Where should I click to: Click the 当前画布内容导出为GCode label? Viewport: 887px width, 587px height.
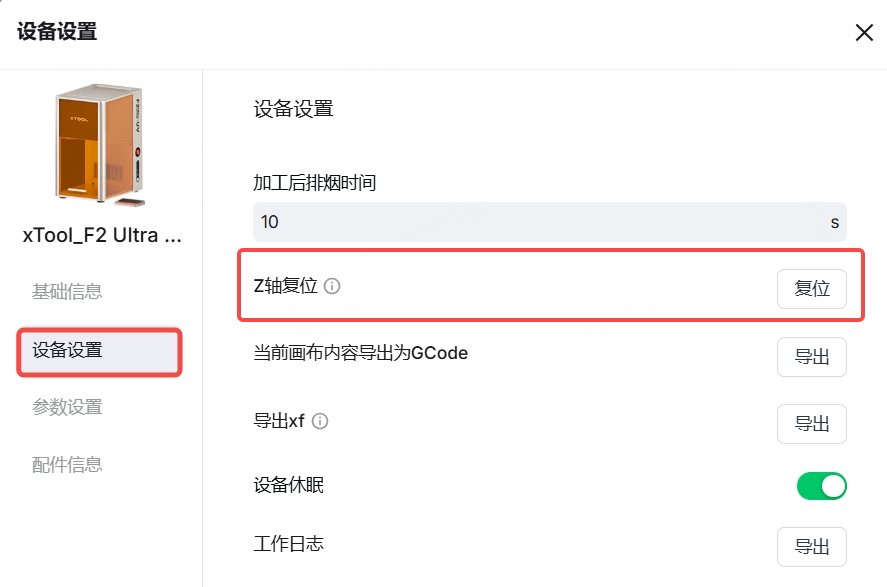point(361,353)
